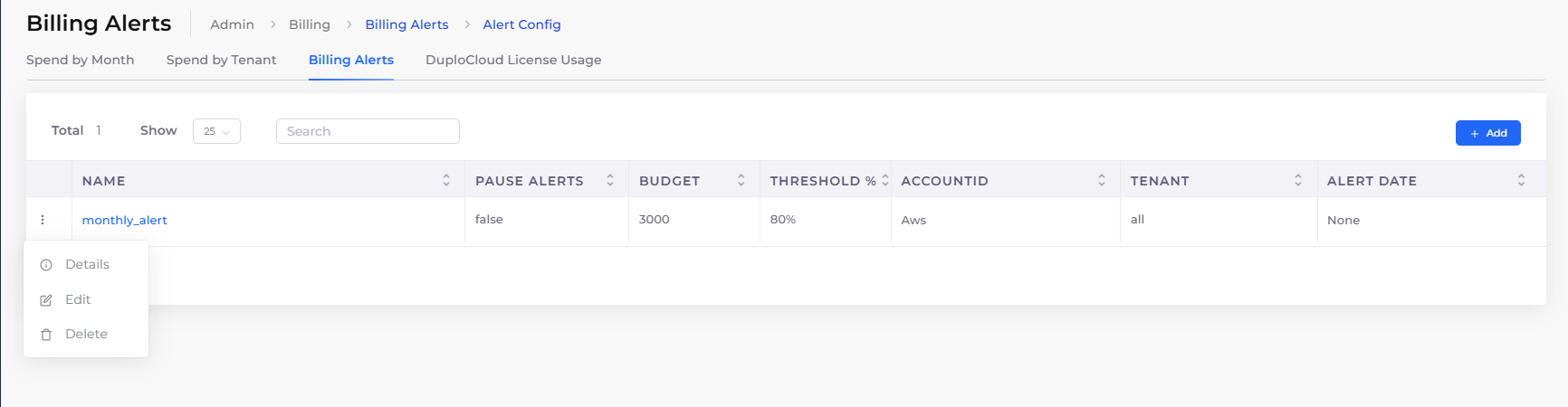Switch to the Spend by Month tab
Screen dimensions: 1568x407
point(80,60)
